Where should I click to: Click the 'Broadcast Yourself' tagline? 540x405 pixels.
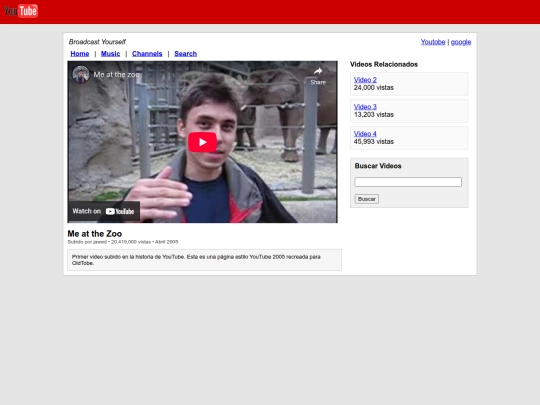[97, 42]
